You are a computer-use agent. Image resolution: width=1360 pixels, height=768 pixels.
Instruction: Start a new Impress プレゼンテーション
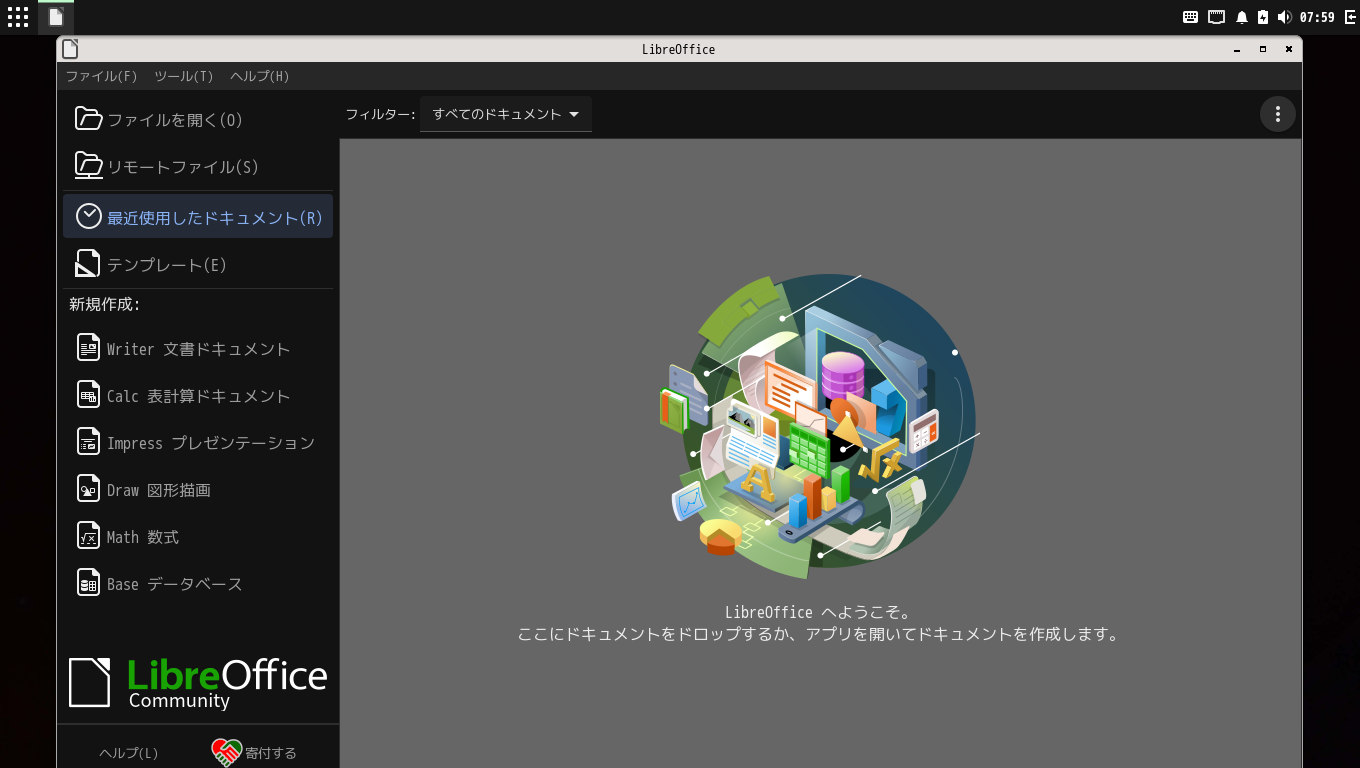(198, 442)
